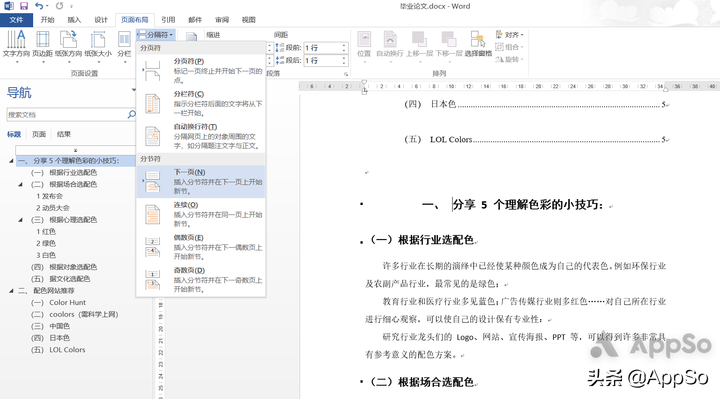Go to 1 发布会 heading
This screenshot has width=720, height=399.
pyautogui.click(x=50, y=196)
